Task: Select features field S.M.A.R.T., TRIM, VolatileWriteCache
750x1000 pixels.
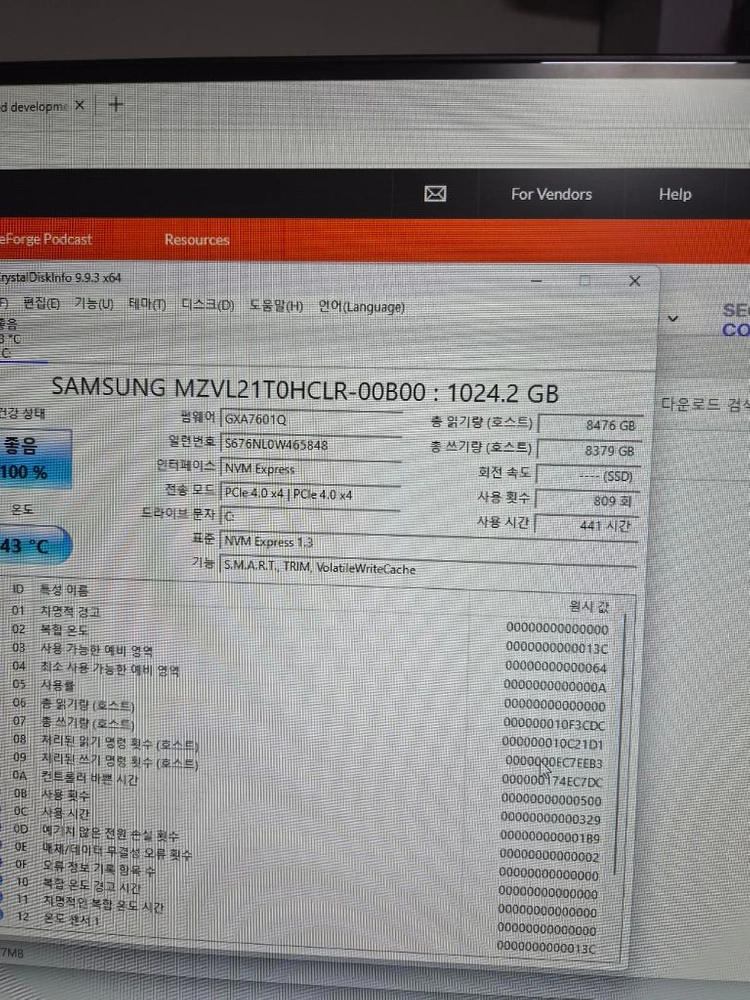Action: click(427, 568)
